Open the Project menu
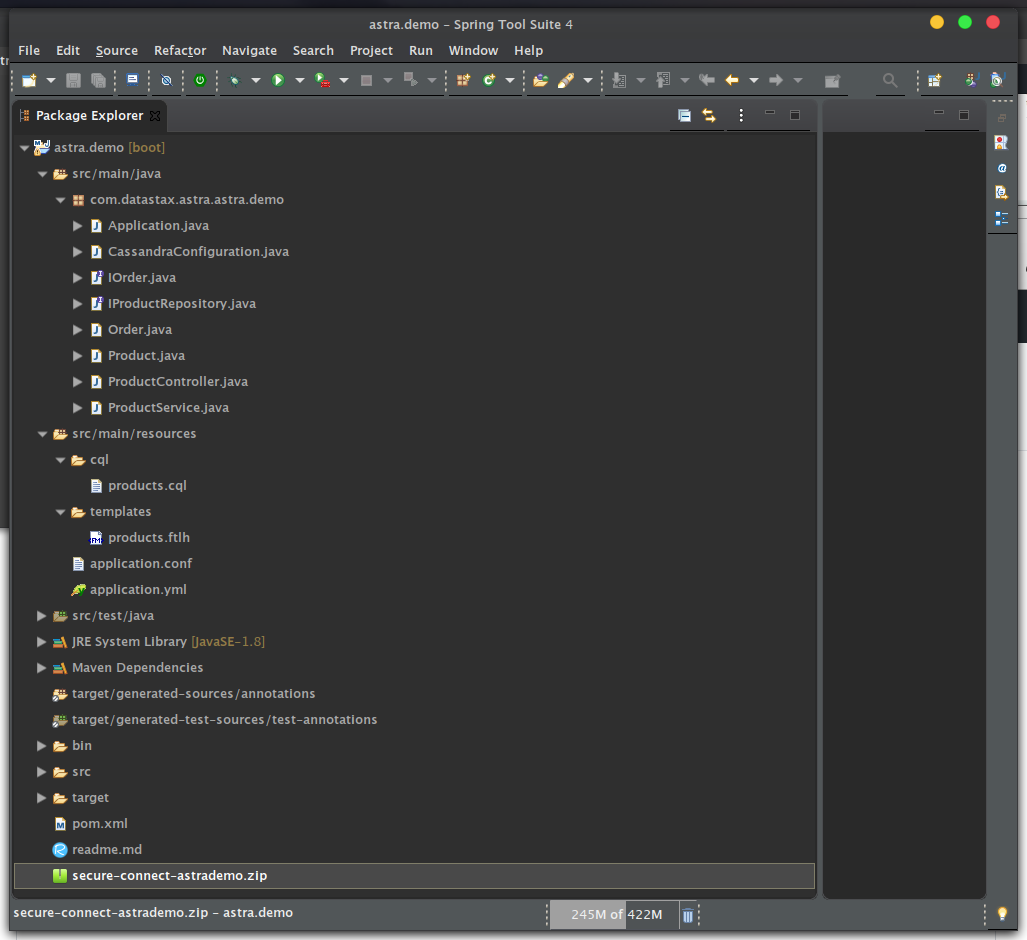The width and height of the screenshot is (1027, 940). click(371, 50)
